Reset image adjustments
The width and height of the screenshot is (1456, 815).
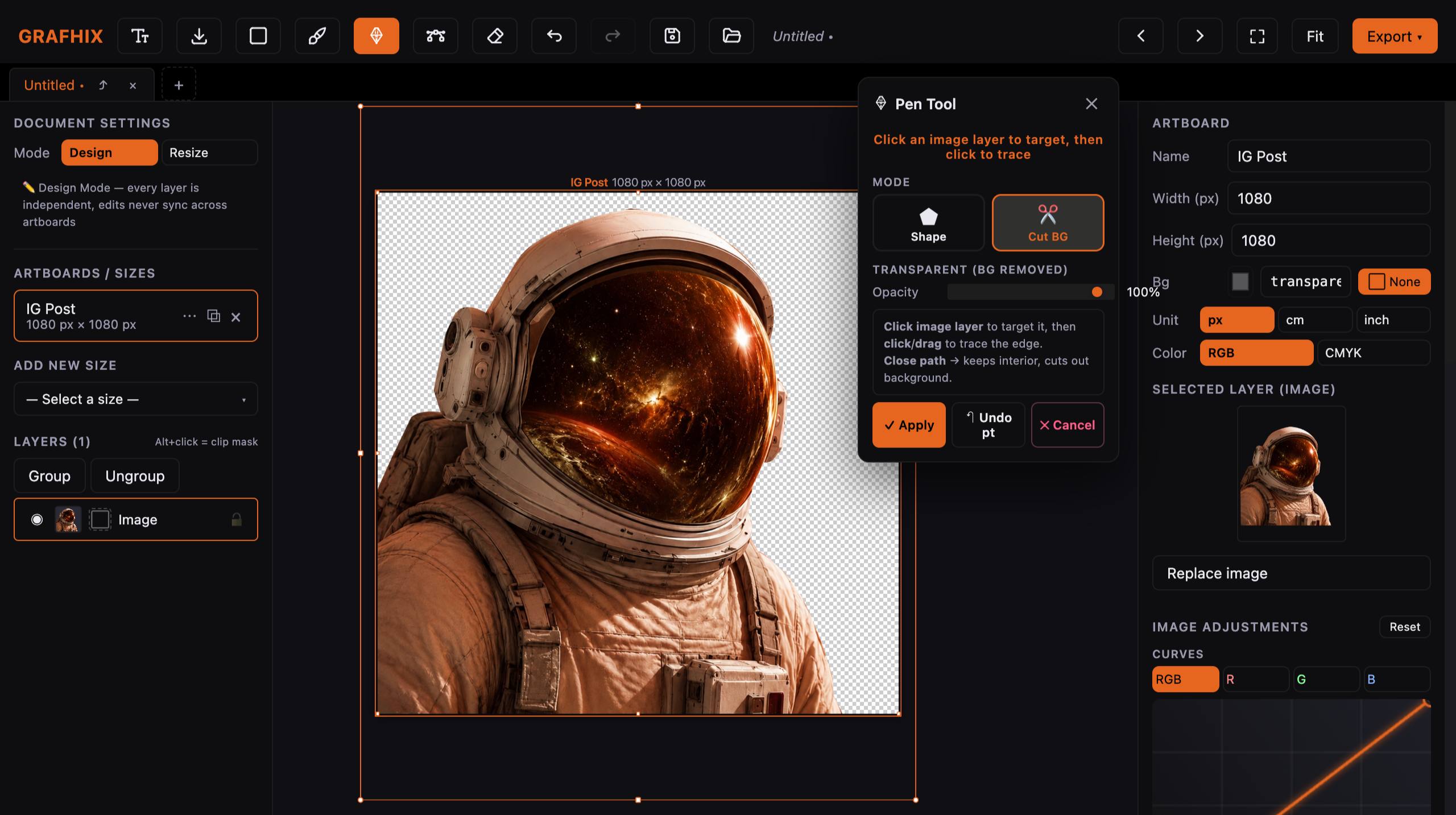1405,627
